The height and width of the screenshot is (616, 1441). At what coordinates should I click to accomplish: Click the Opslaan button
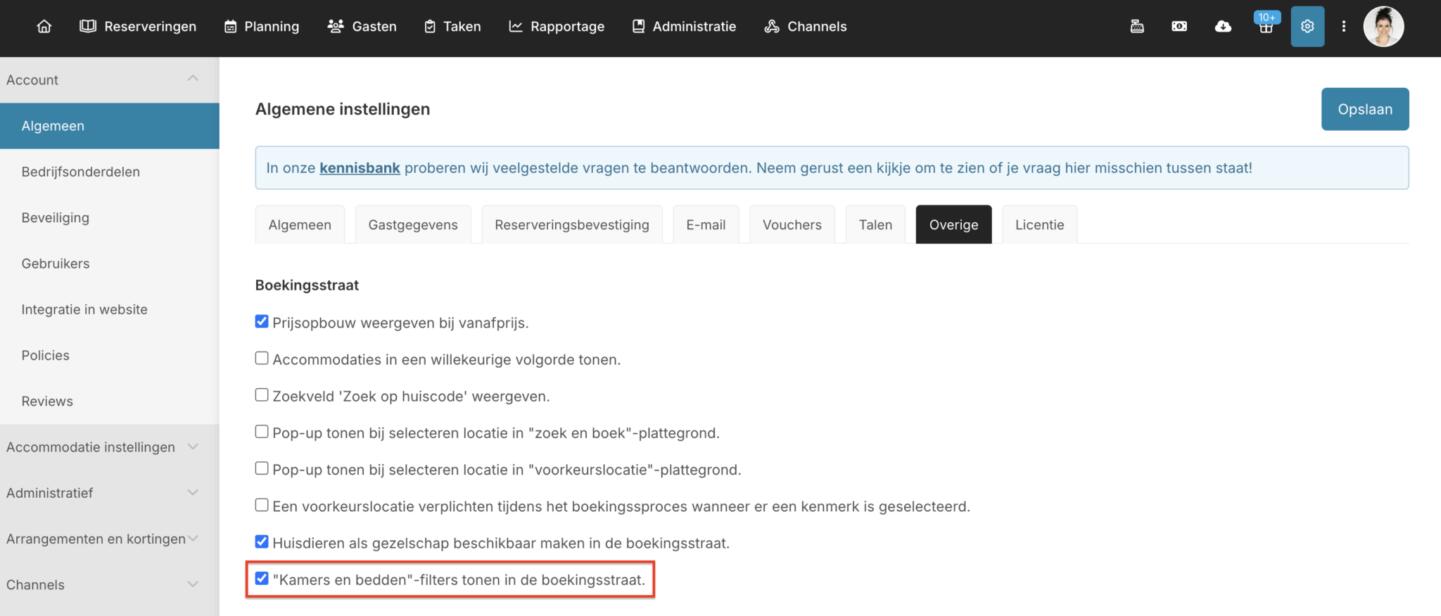1365,109
